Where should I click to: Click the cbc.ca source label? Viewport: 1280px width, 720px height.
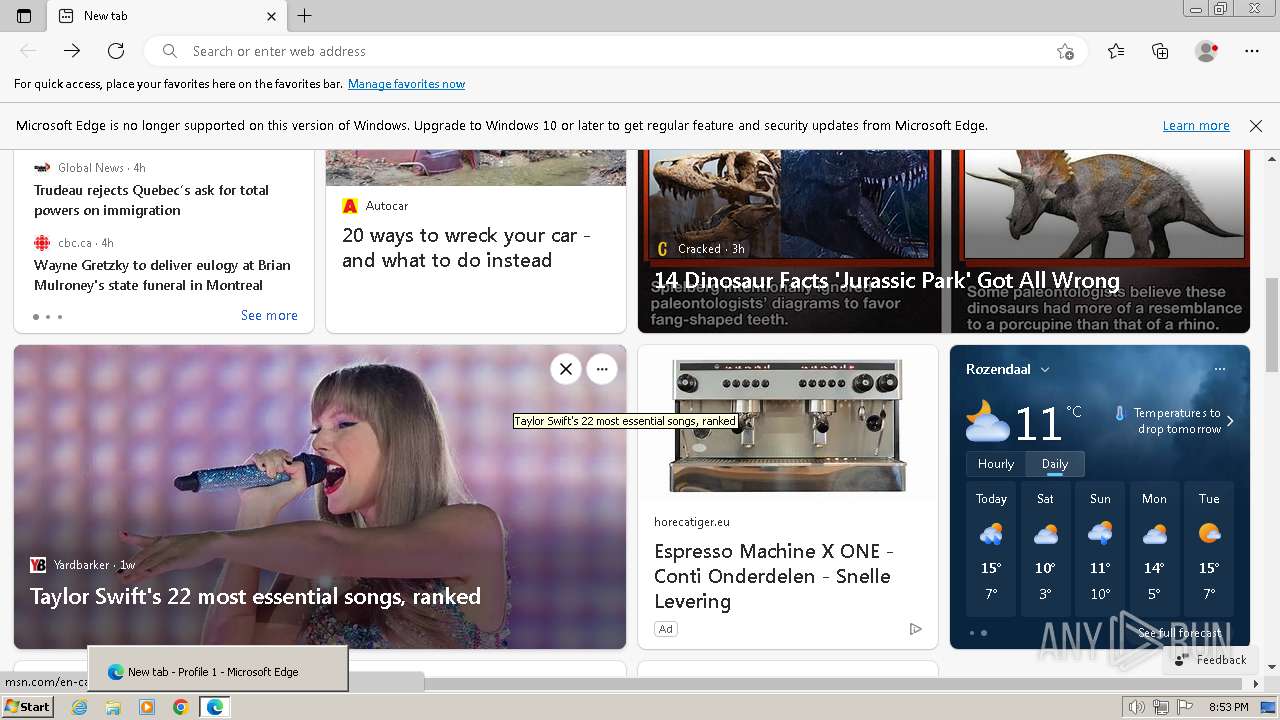tap(75, 243)
